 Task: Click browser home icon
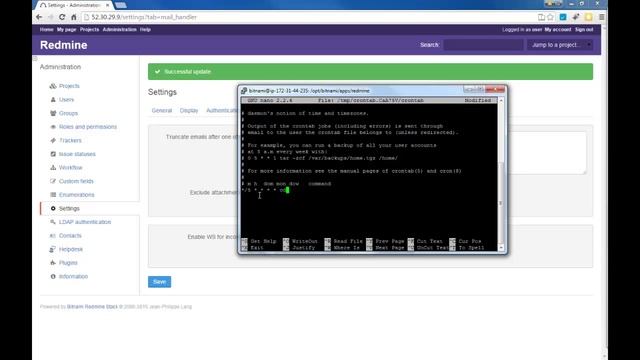74,17
